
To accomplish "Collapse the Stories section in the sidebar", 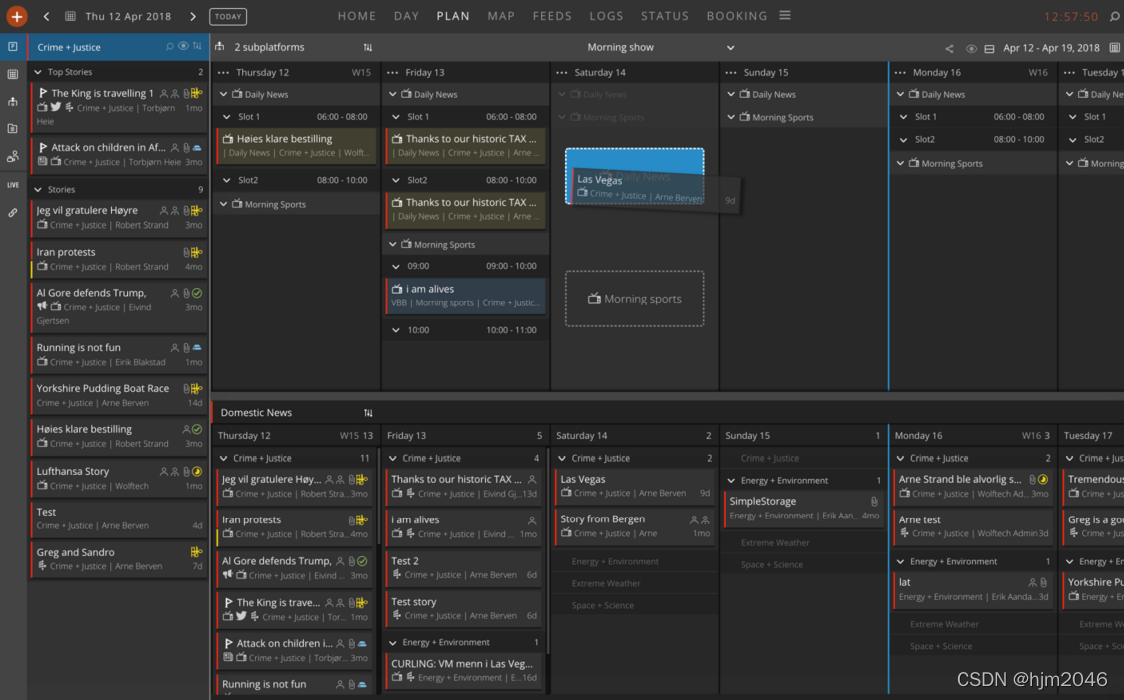I will pos(38,189).
